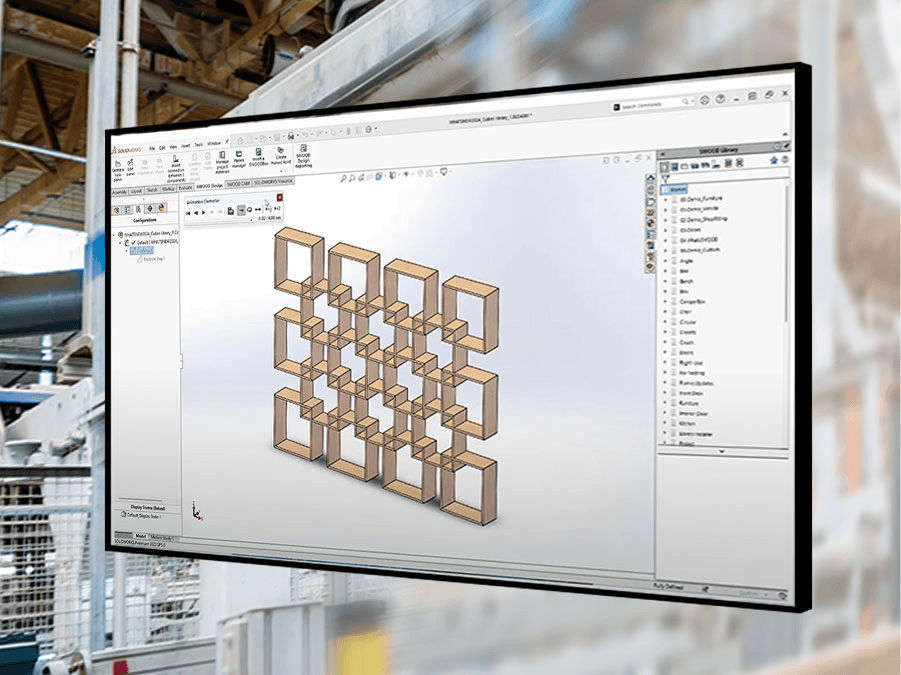Switch to the SWOOD CAM tab

238,185
